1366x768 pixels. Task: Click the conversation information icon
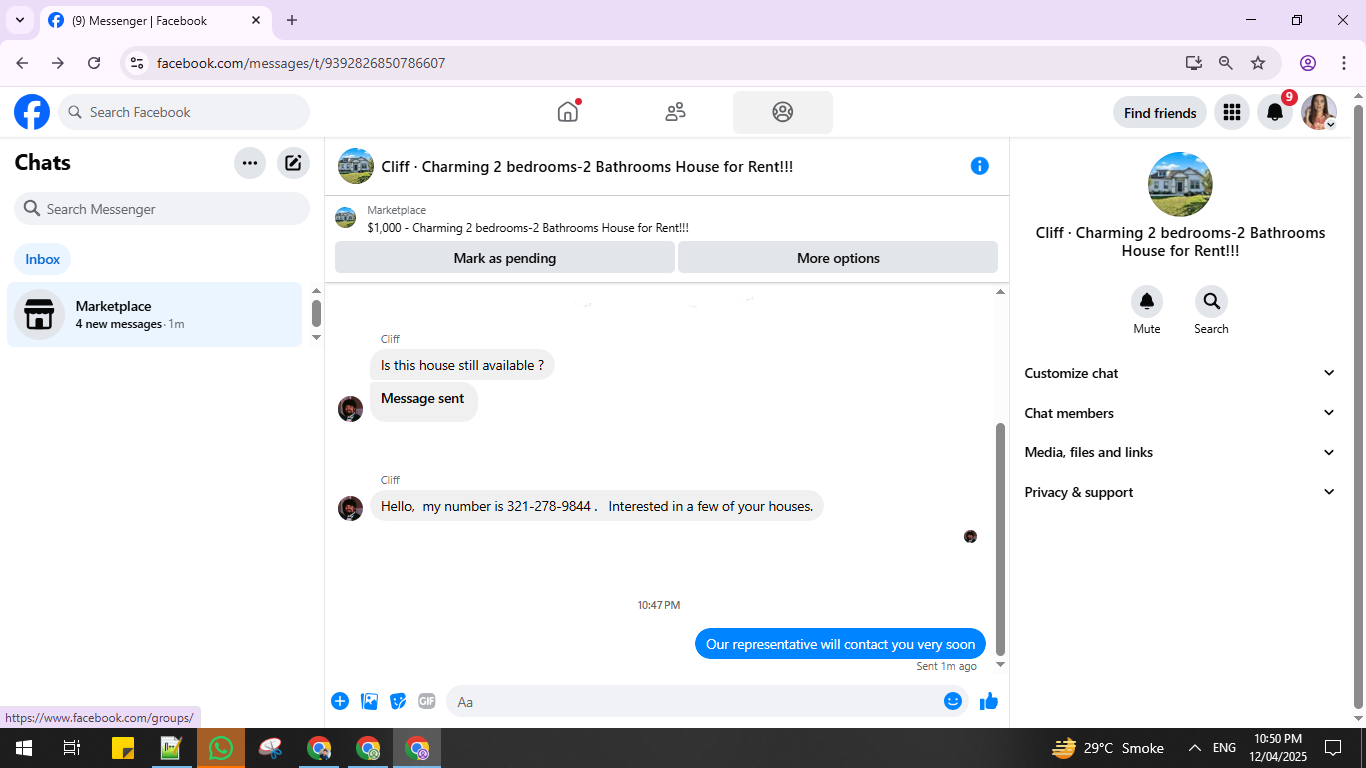pos(980,166)
